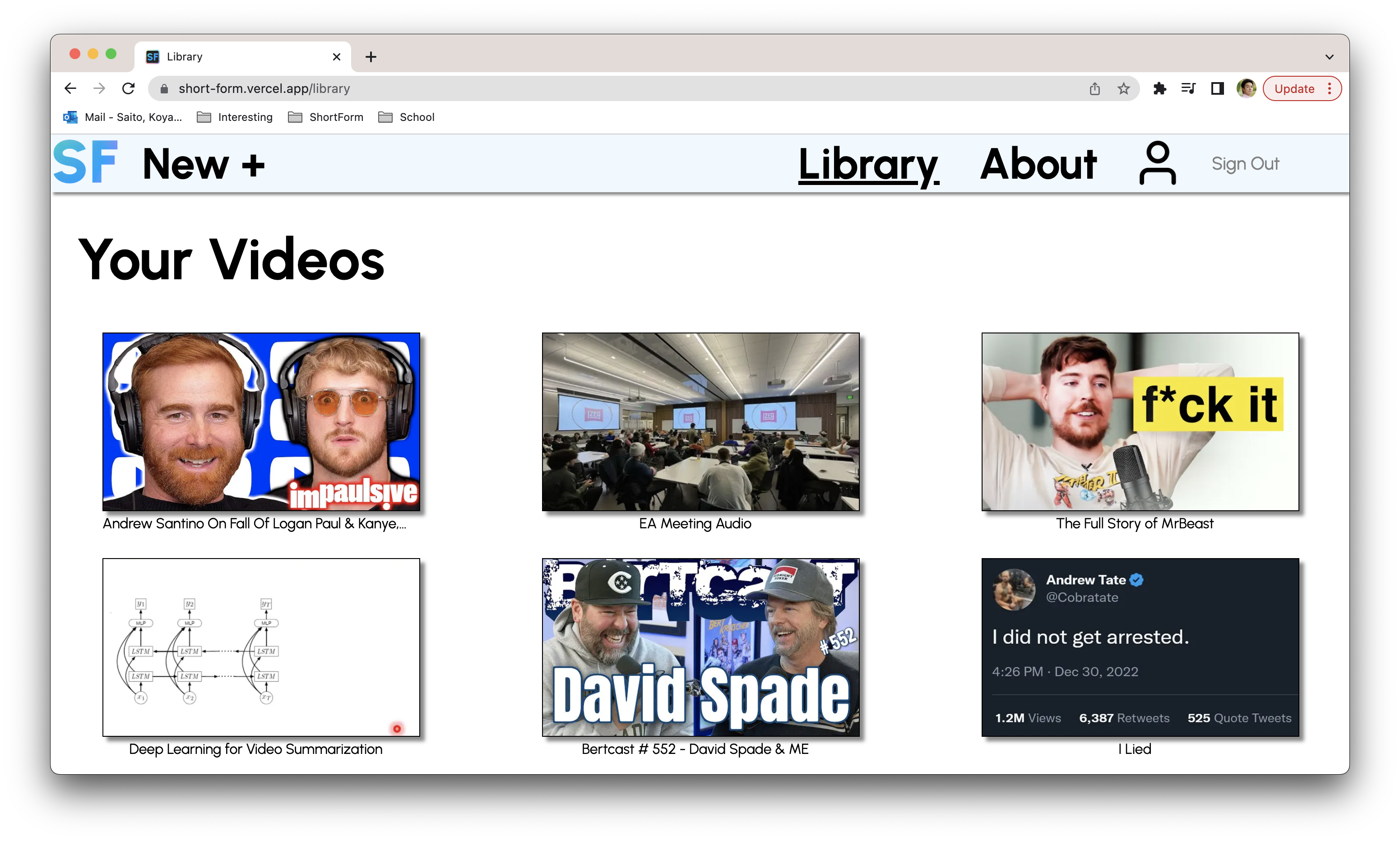Open the media controls icon
Image resolution: width=1400 pixels, height=841 pixels.
[x=1188, y=88]
